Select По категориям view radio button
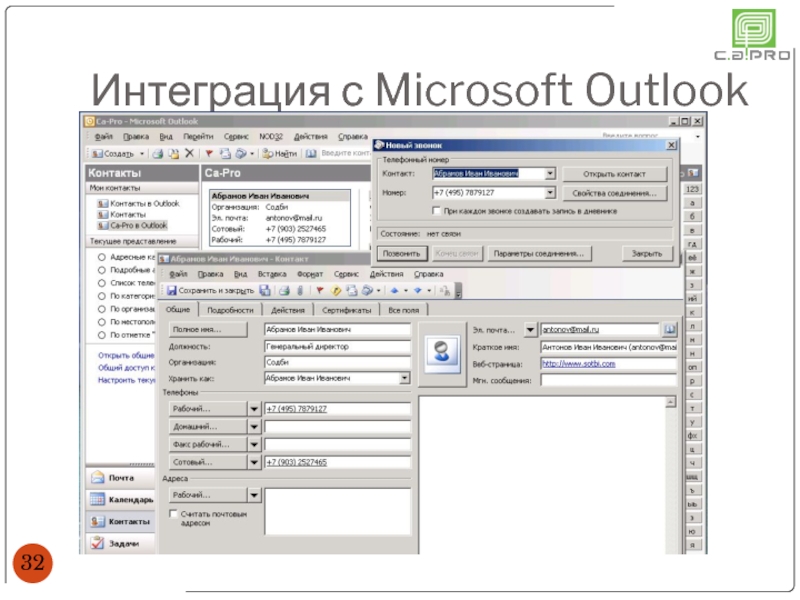The width and height of the screenshot is (800, 600). [x=102, y=296]
